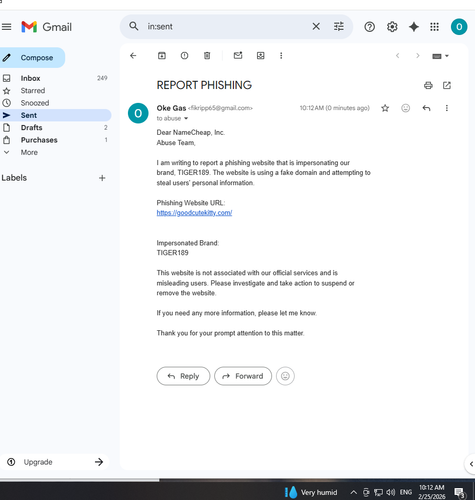Open the taskbar clock and date
Screen dimensions: 475x500
click(x=432, y=492)
